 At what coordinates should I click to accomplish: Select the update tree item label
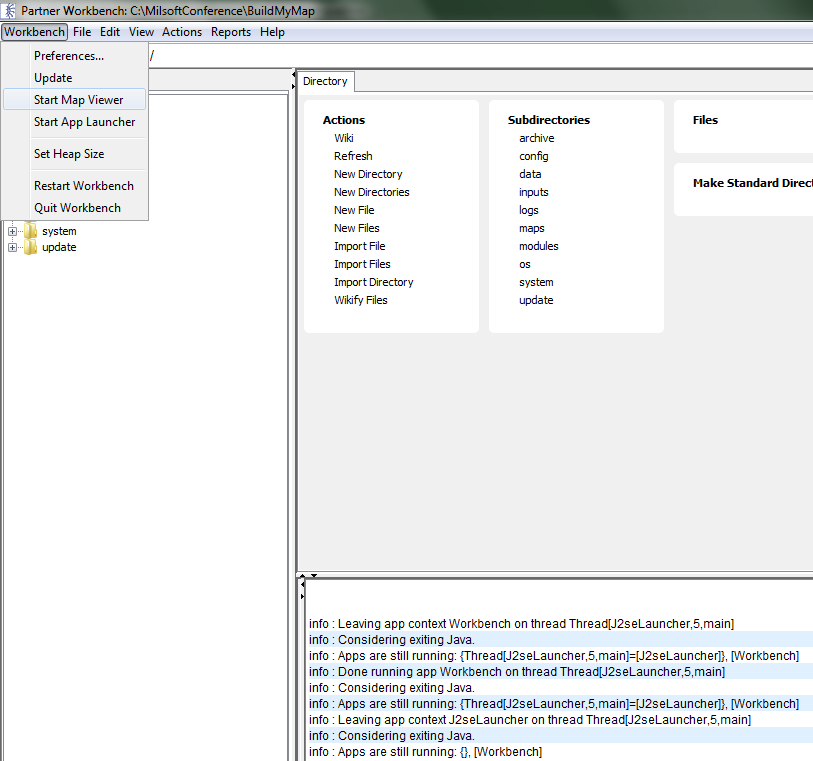click(59, 247)
